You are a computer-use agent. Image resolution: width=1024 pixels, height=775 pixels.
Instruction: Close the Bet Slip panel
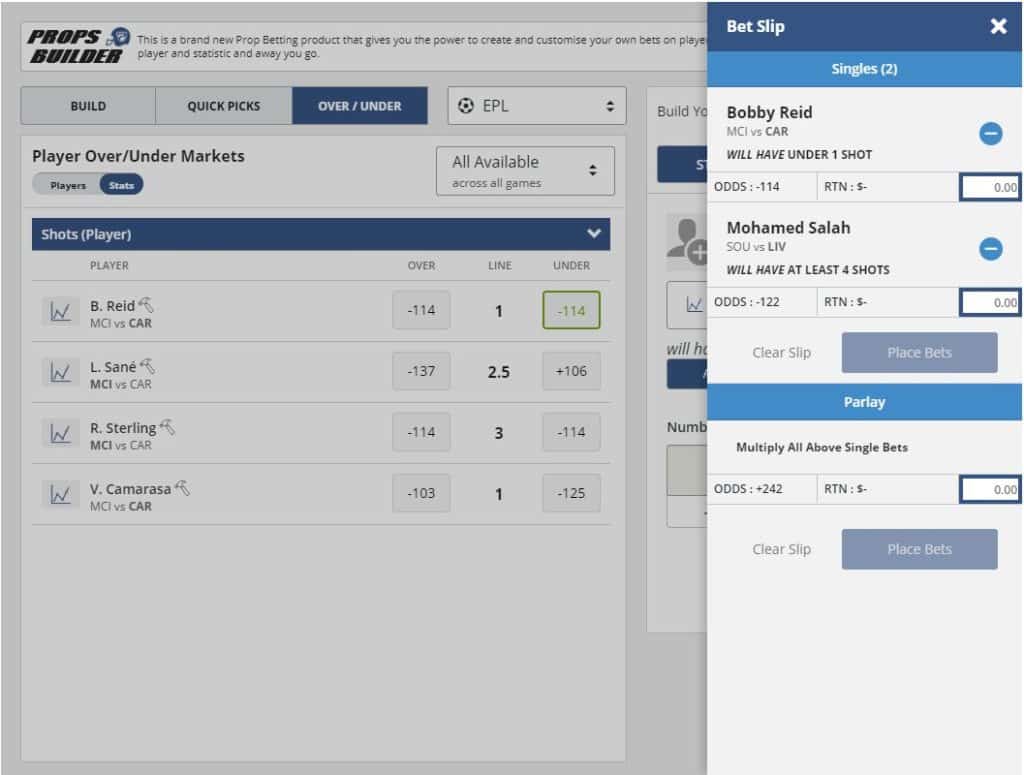998,25
